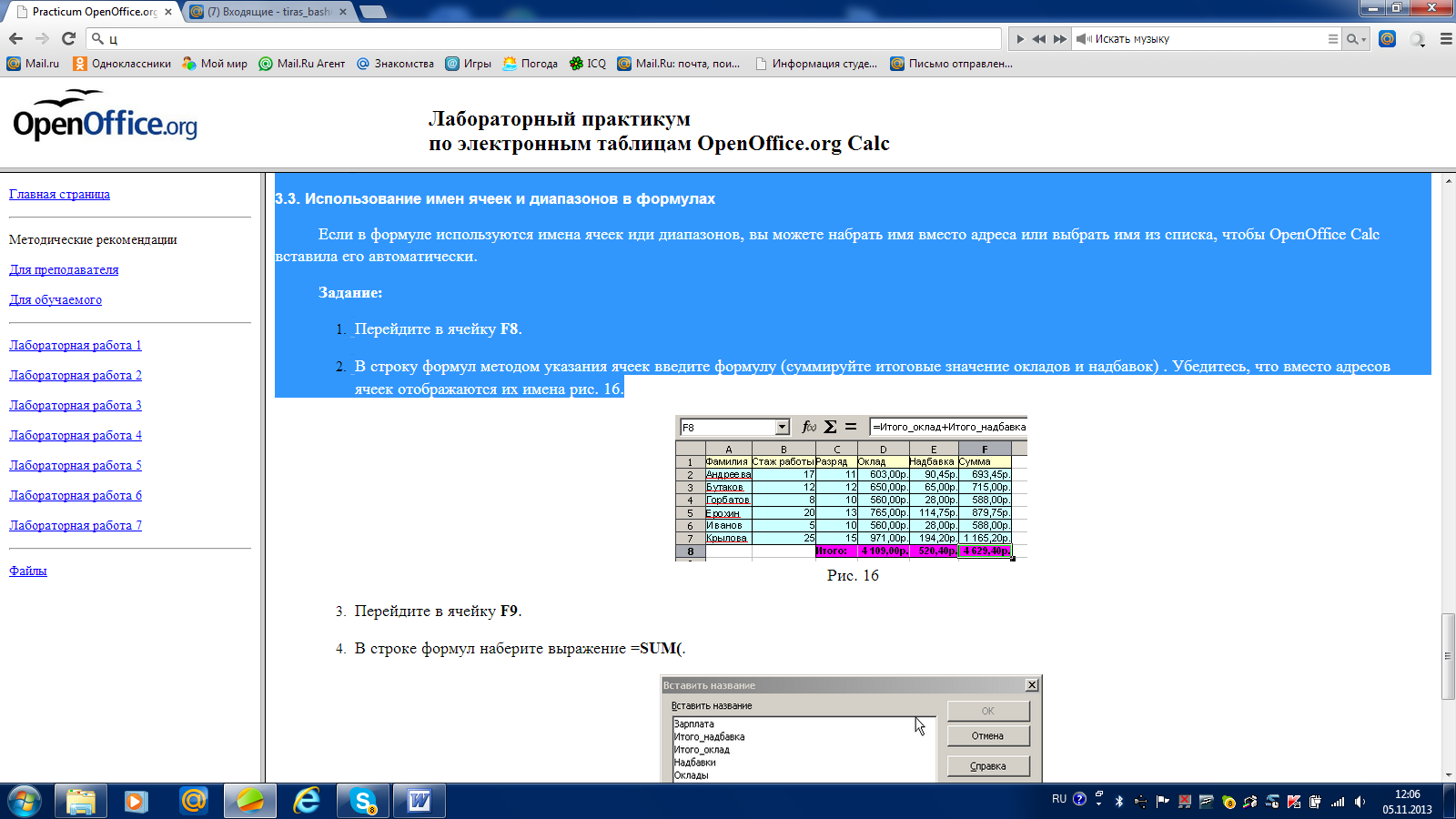Open the Одноклассники bookmark

click(122, 64)
